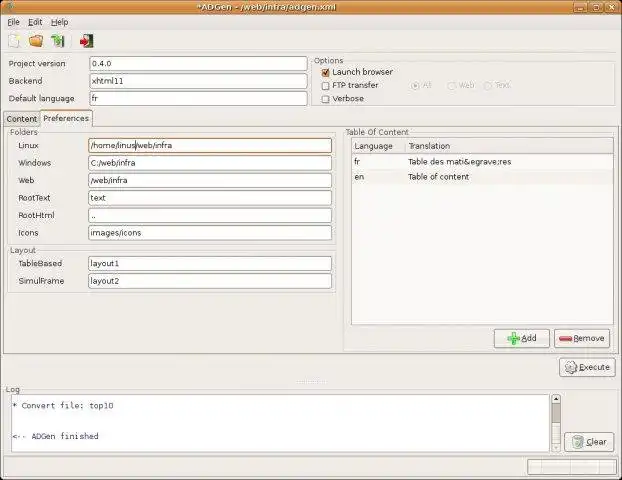Open the Help menu
622x480 pixels.
(x=60, y=22)
